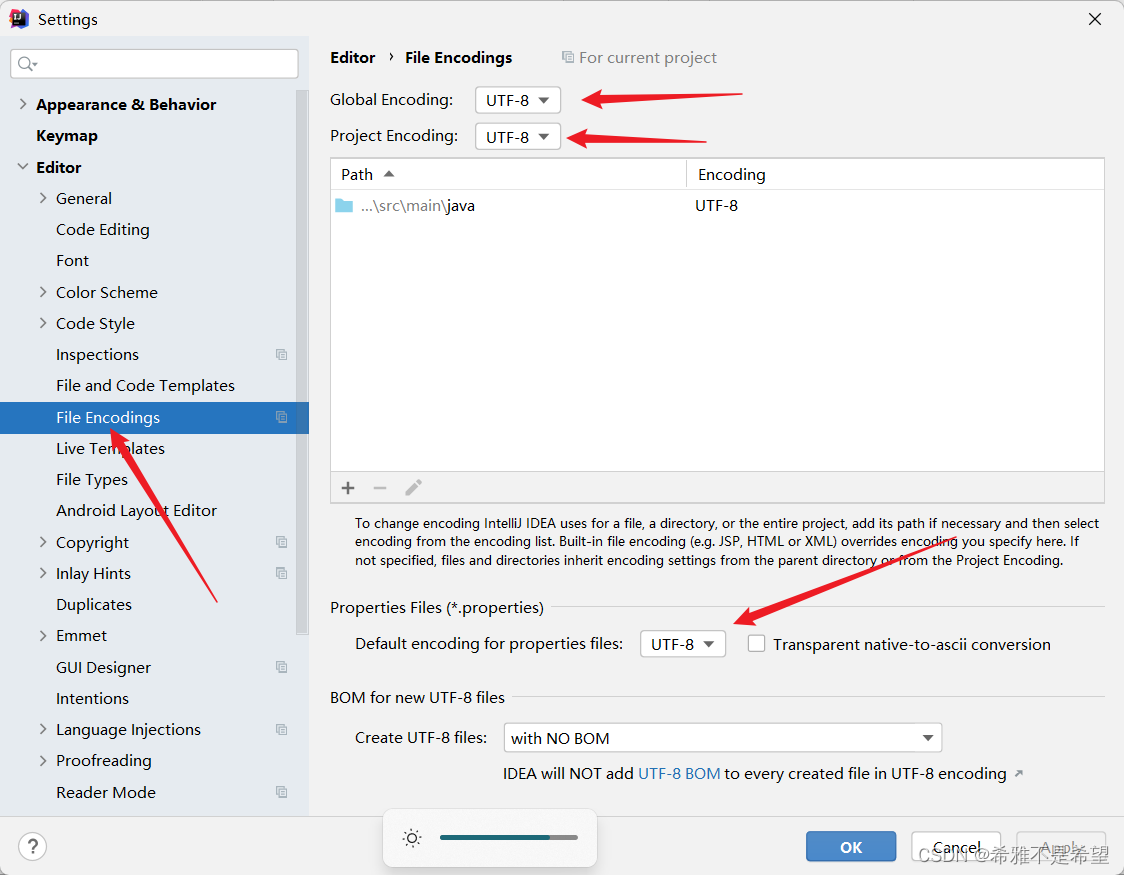Image resolution: width=1124 pixels, height=875 pixels.
Task: Click the external link arrow after BOM note
Action: (x=1019, y=774)
